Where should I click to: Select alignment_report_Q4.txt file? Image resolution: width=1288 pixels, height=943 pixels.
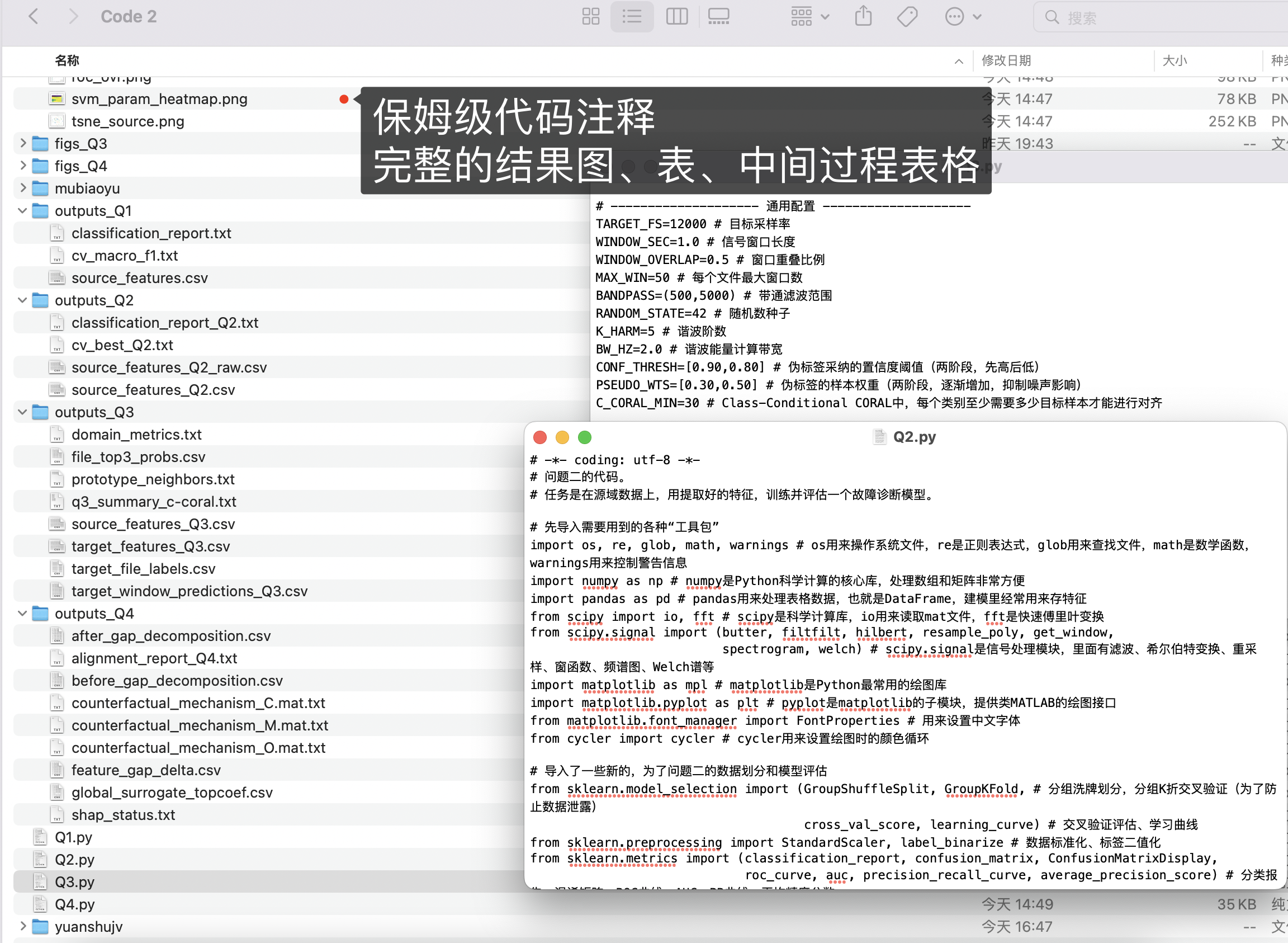[154, 658]
